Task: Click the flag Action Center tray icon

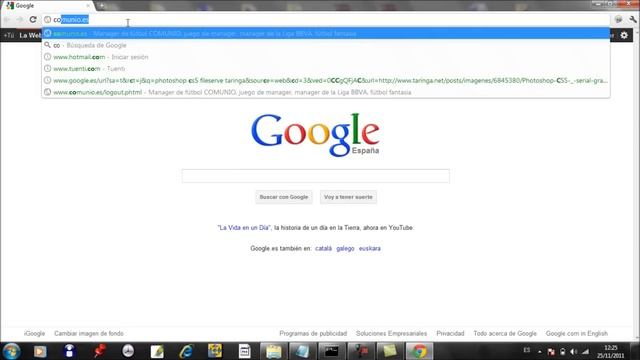Action: 551,351
